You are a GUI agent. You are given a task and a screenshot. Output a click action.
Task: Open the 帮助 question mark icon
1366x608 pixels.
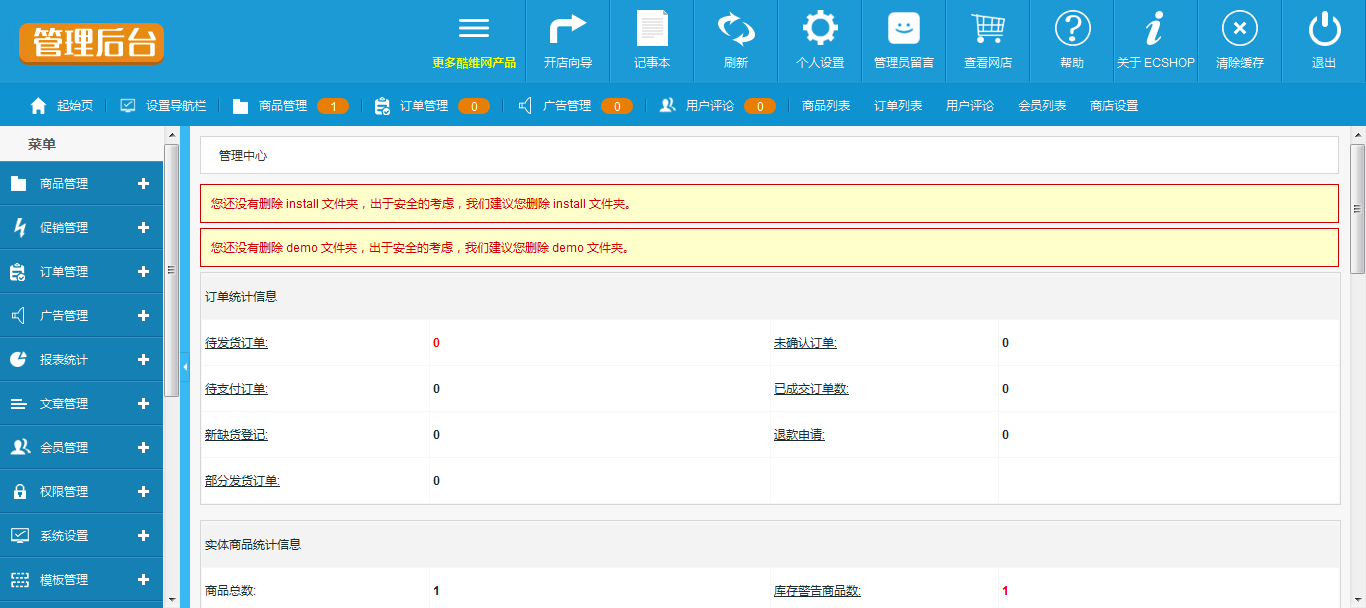(1072, 29)
